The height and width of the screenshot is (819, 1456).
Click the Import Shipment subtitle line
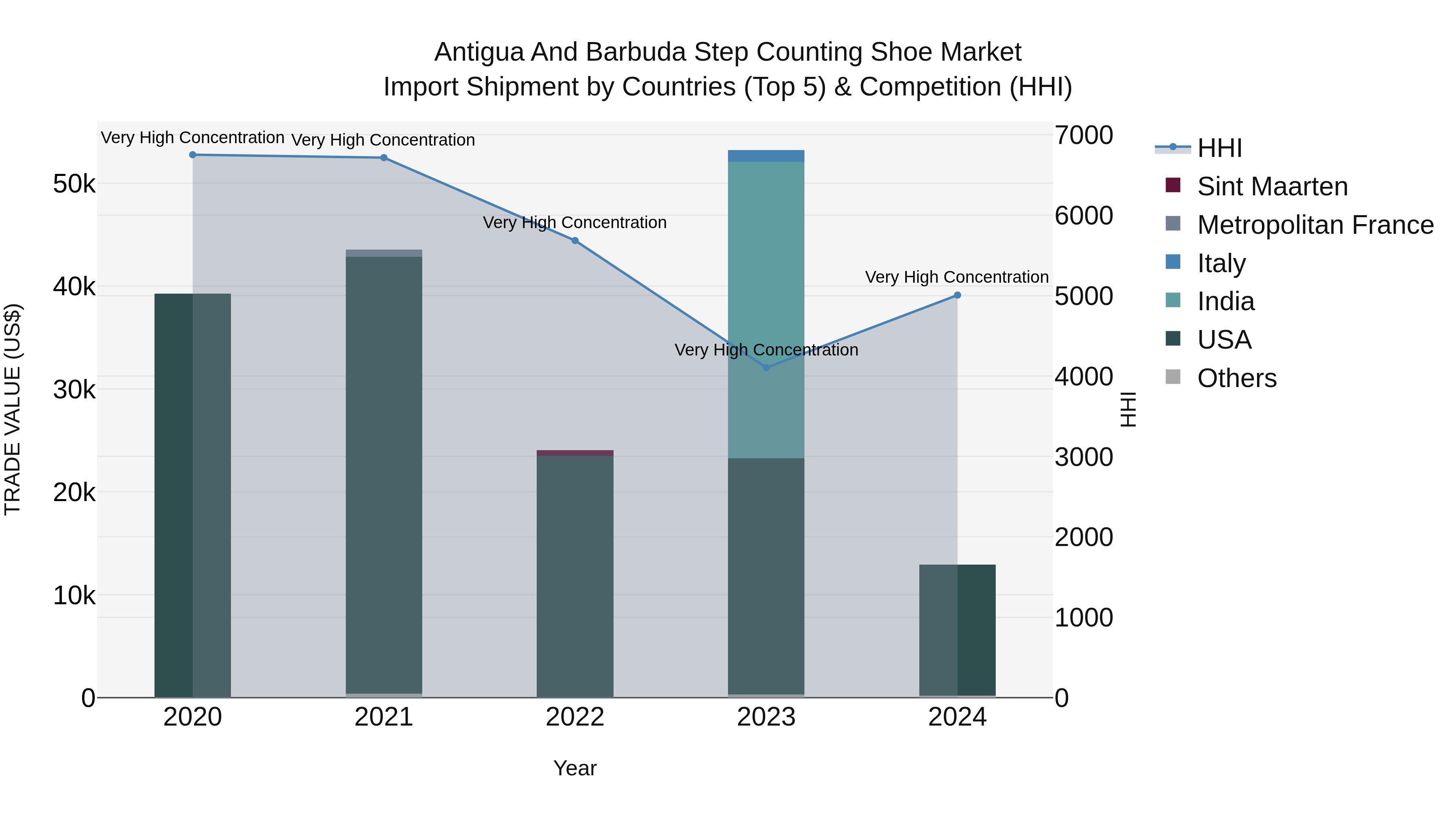pyautogui.click(x=728, y=87)
